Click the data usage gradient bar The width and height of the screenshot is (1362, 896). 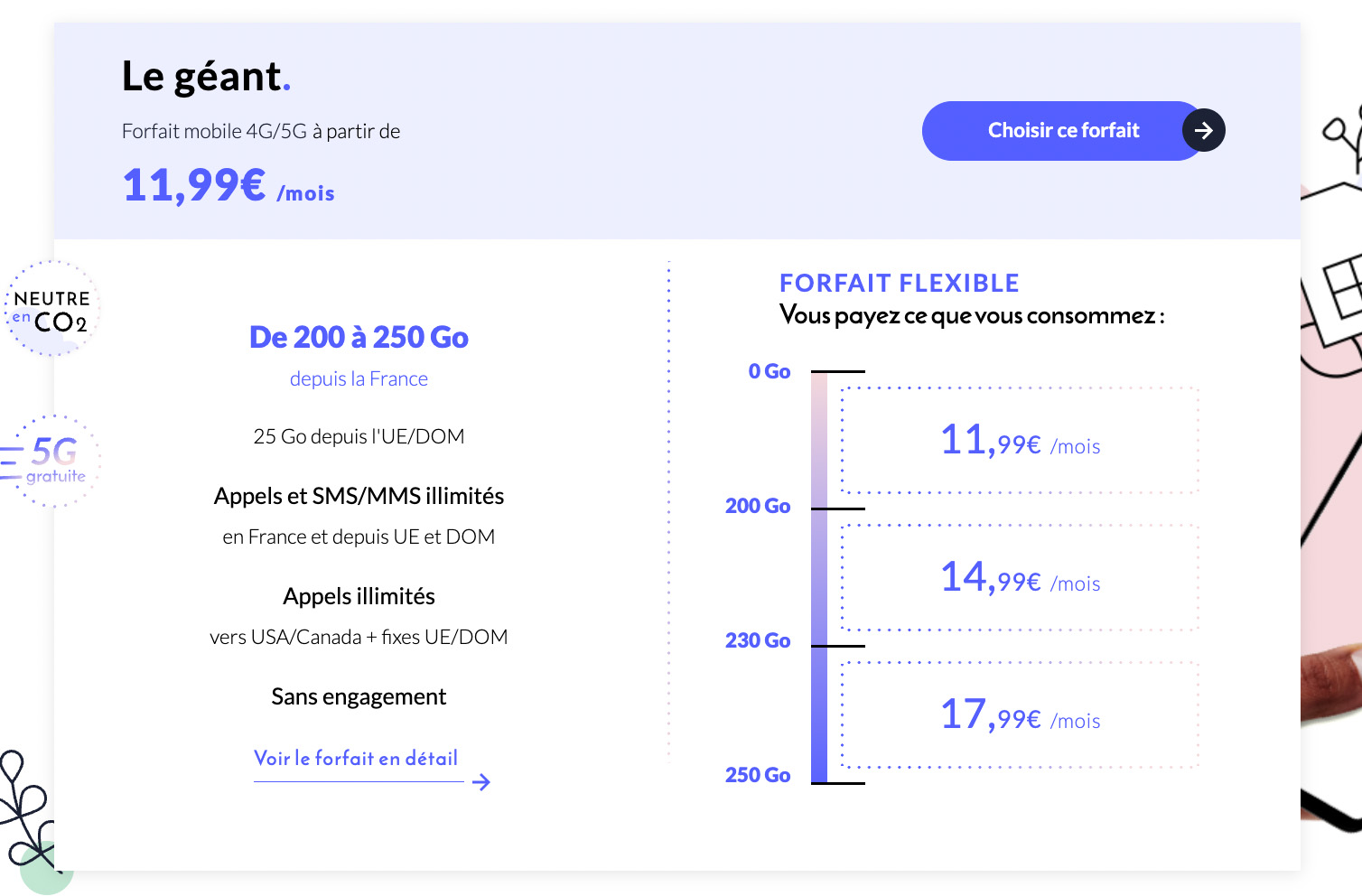819,577
